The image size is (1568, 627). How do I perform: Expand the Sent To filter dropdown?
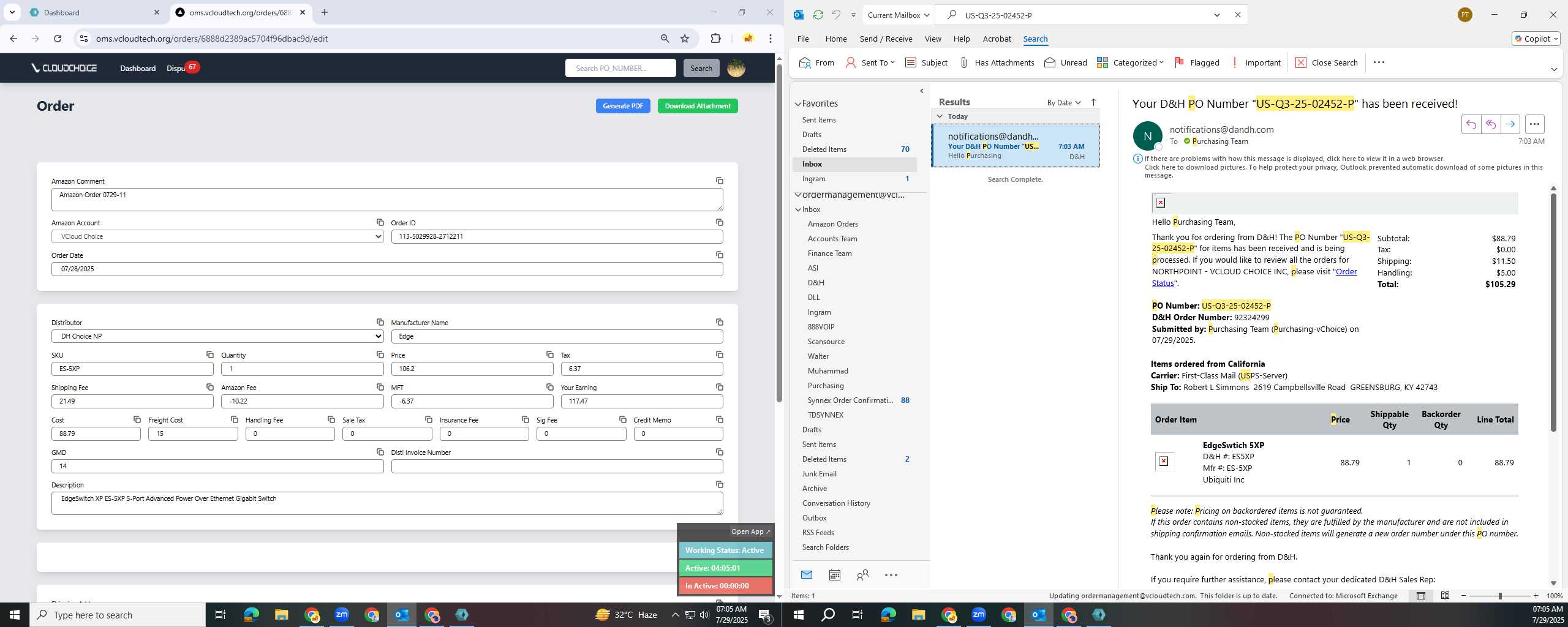point(870,62)
